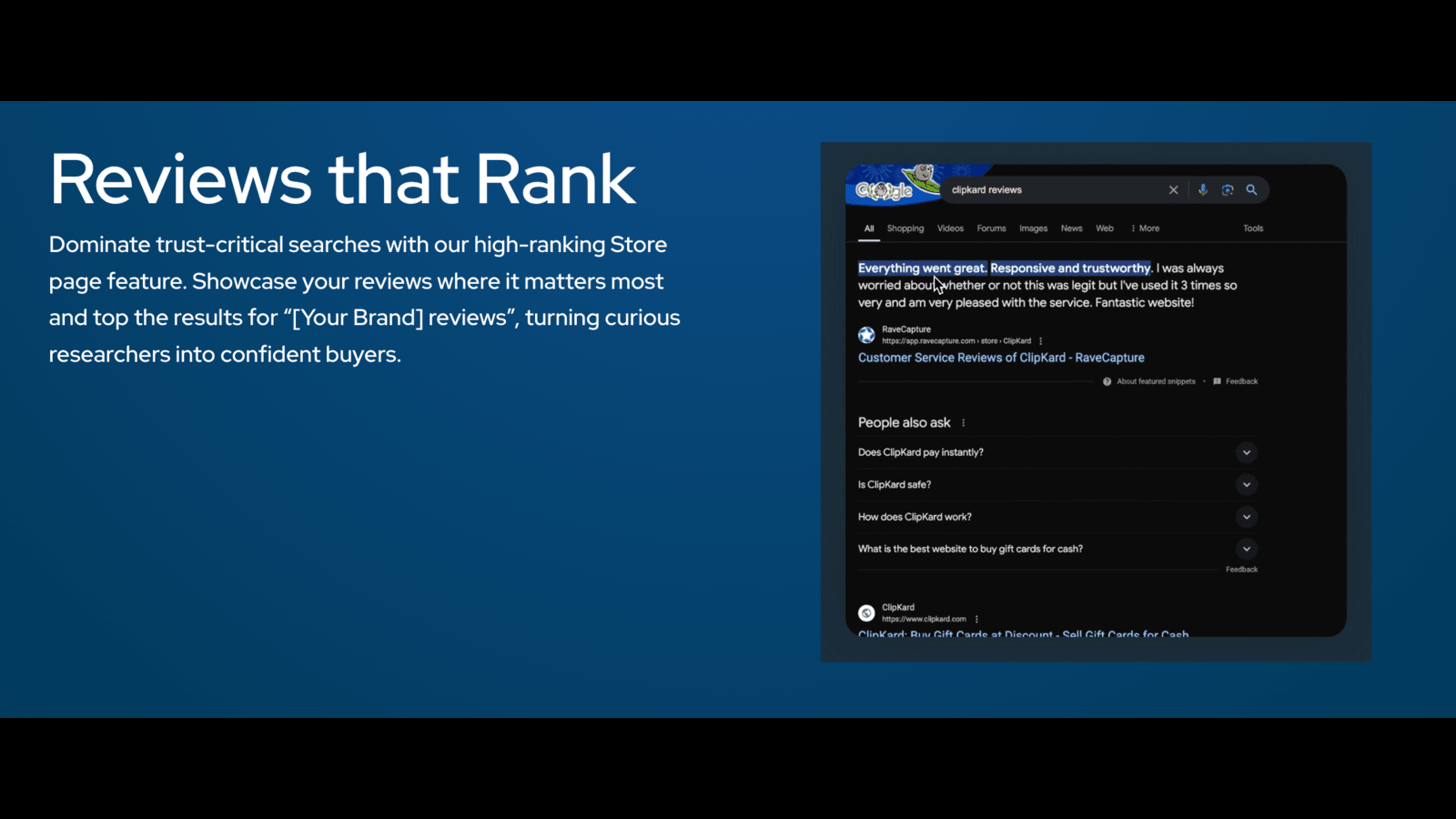Expand the 'Is ClipKard safe?' chevron
Image resolution: width=1456 pixels, height=819 pixels.
(x=1247, y=485)
